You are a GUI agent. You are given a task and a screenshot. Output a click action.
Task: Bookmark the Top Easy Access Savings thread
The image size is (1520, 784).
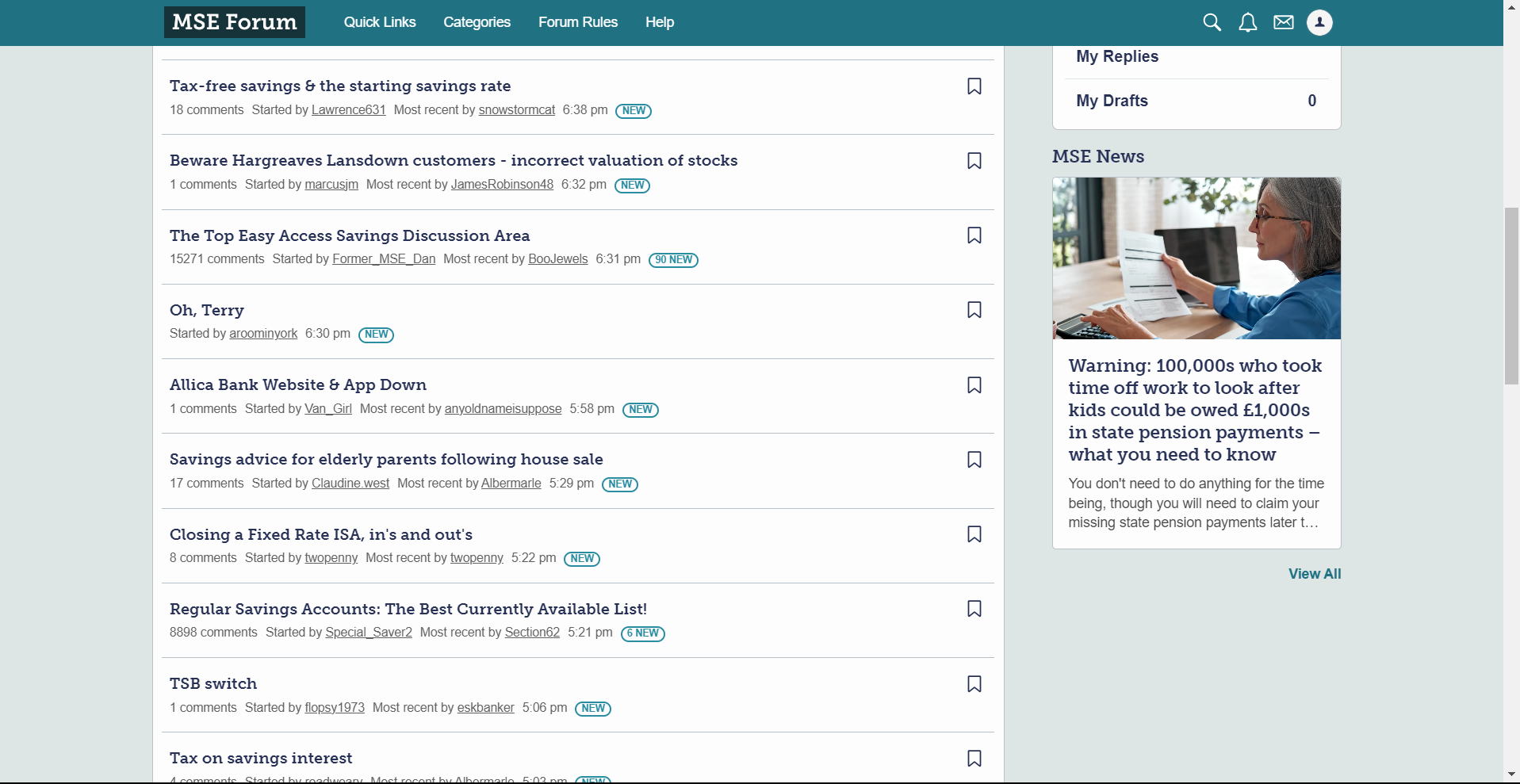pyautogui.click(x=974, y=235)
